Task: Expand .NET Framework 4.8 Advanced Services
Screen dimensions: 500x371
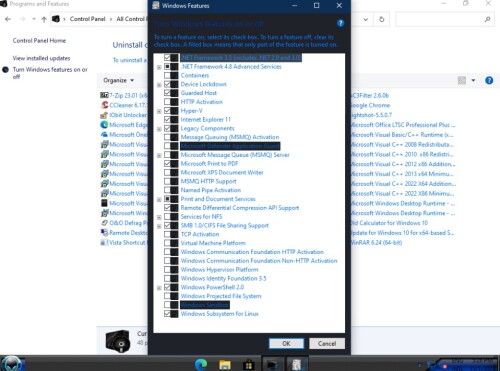Action: (159, 67)
